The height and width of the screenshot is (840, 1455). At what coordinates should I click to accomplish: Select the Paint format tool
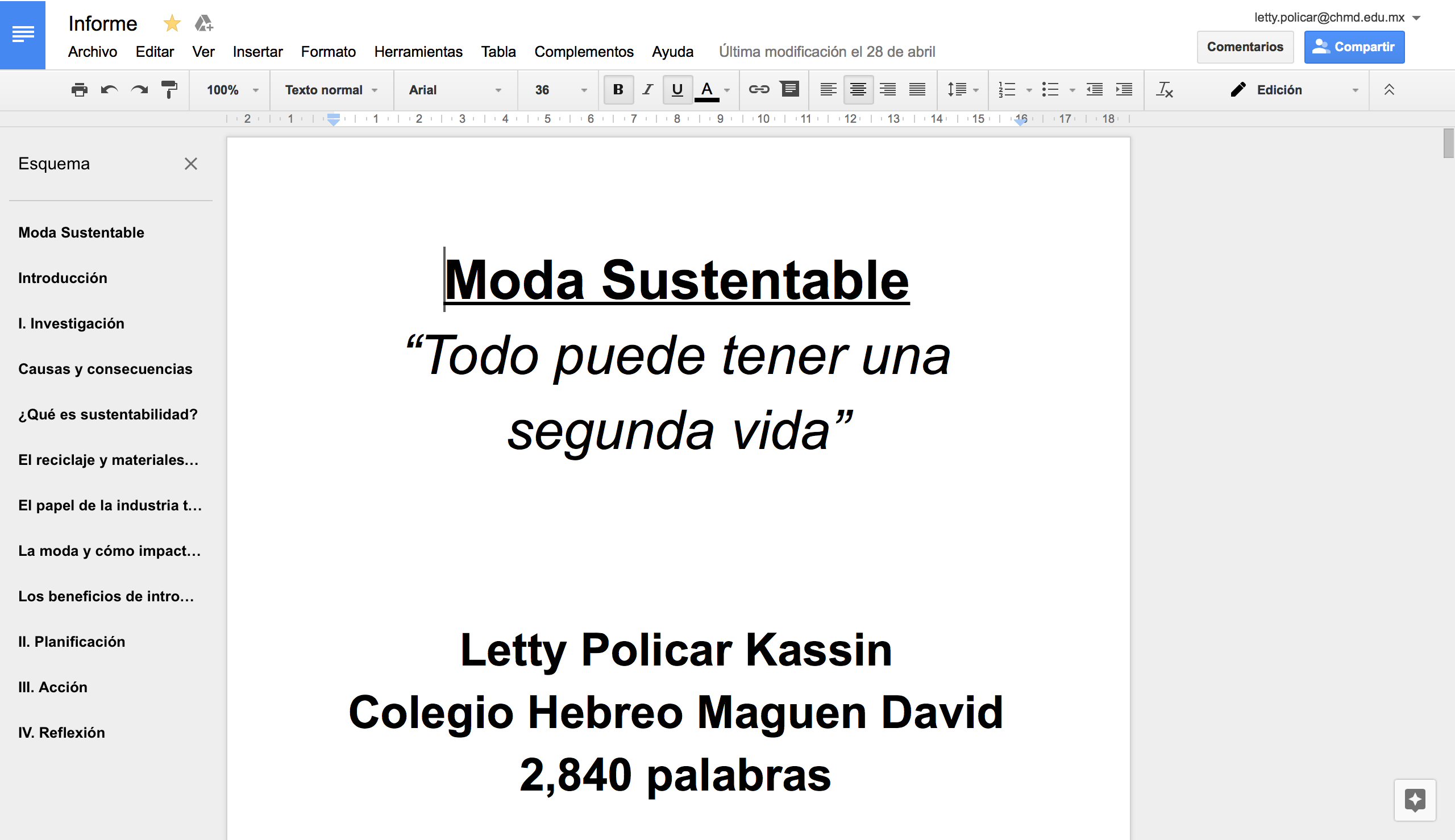[169, 89]
